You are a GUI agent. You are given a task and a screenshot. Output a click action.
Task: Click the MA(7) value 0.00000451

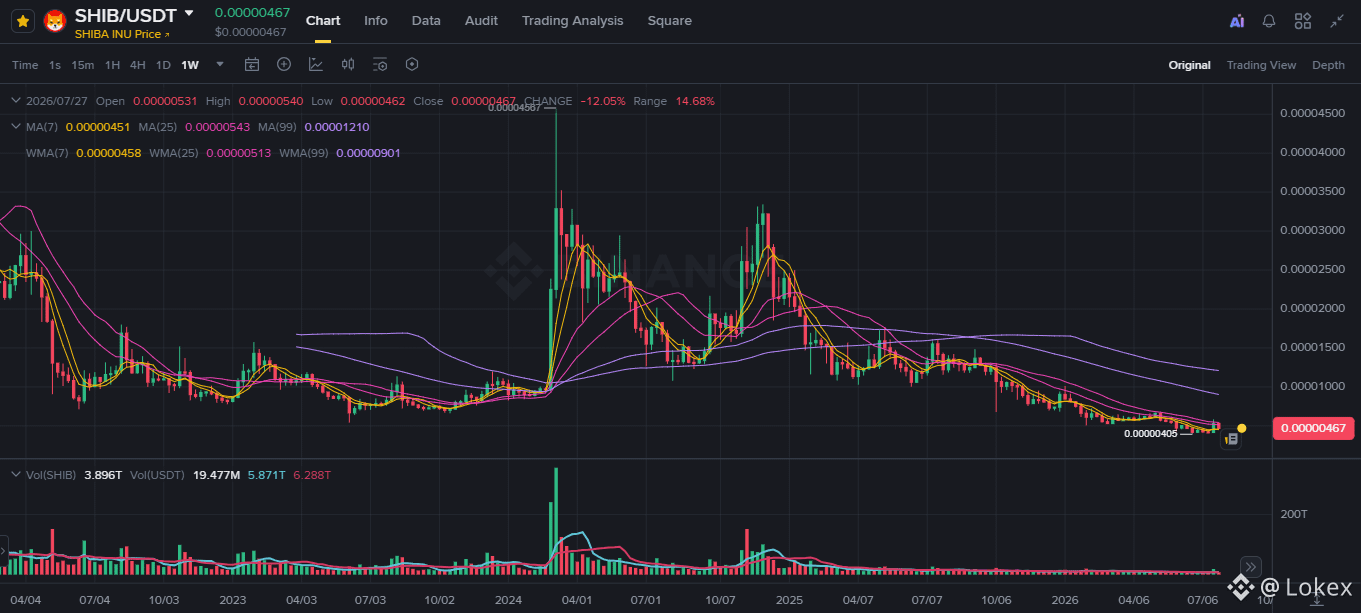click(x=98, y=127)
